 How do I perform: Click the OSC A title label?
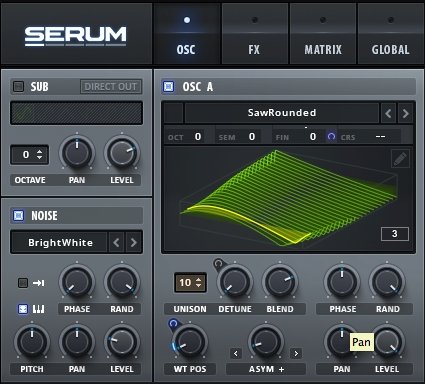click(x=198, y=87)
